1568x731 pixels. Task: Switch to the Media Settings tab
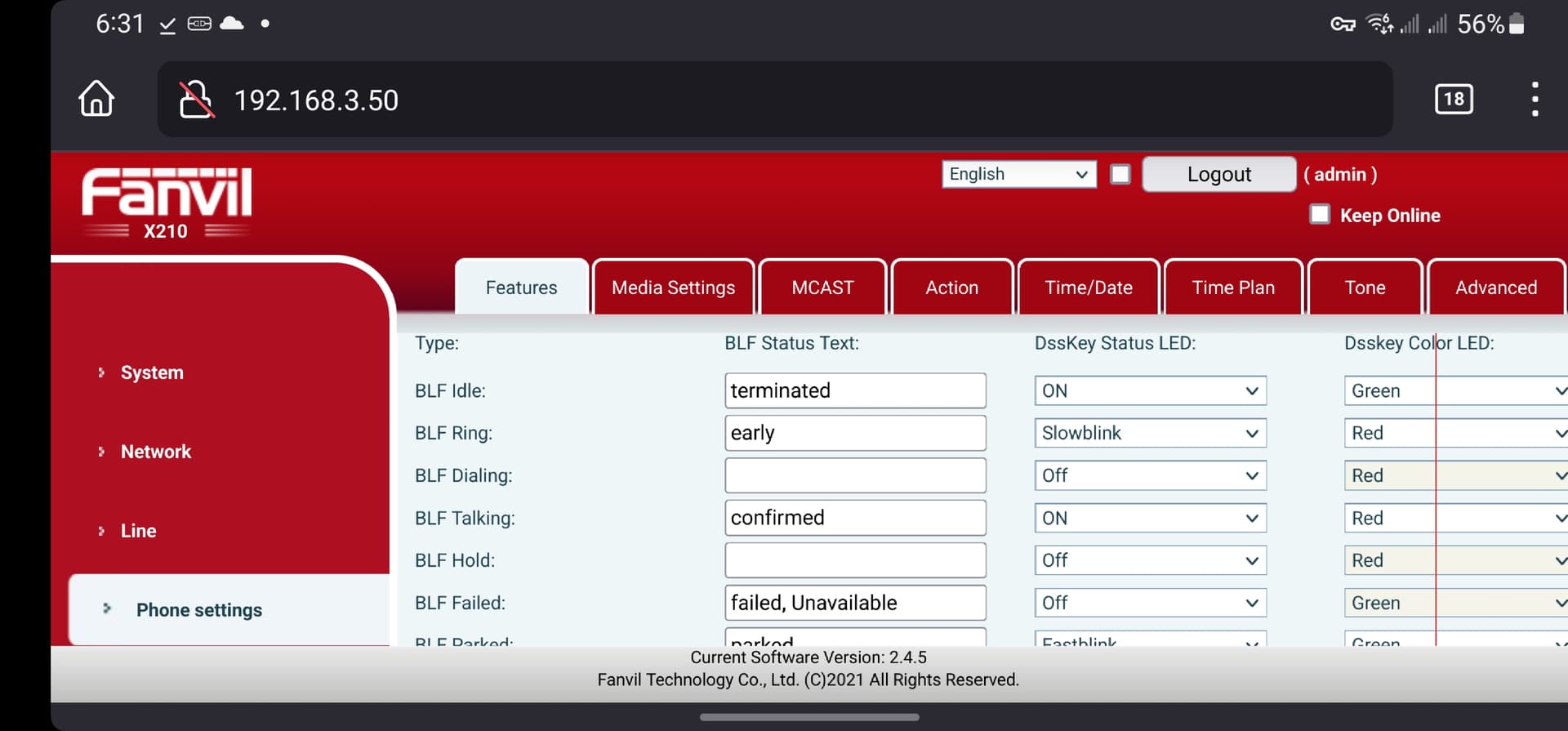(x=673, y=287)
